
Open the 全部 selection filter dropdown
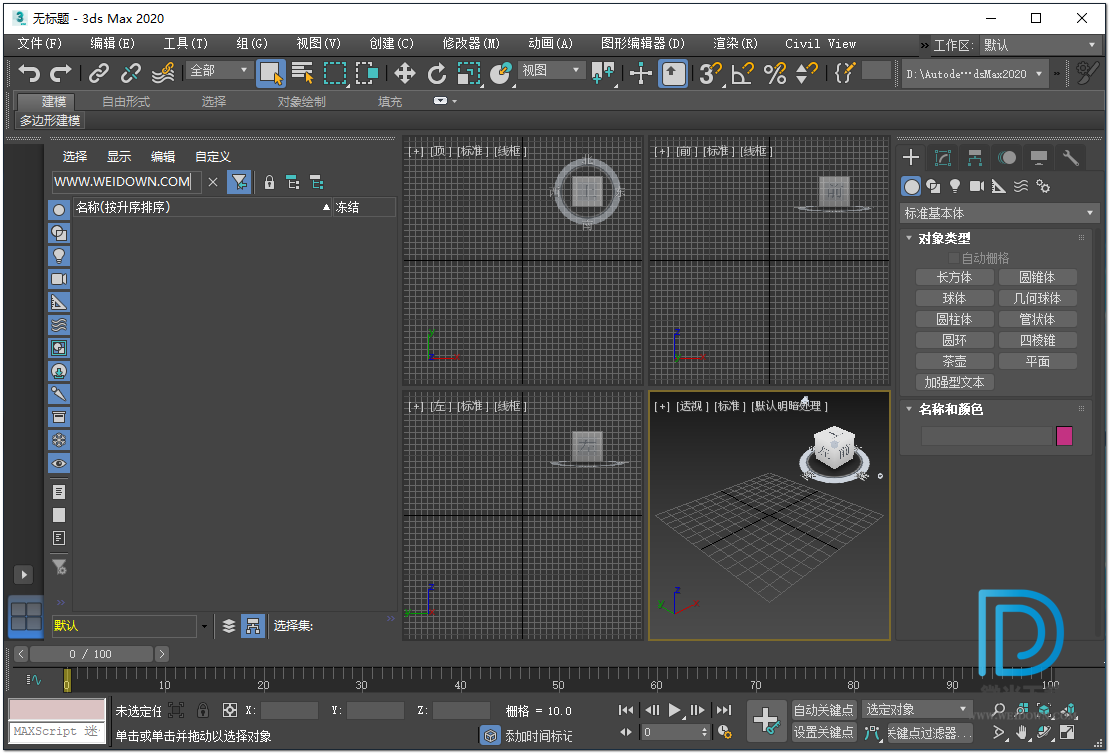[x=219, y=70]
